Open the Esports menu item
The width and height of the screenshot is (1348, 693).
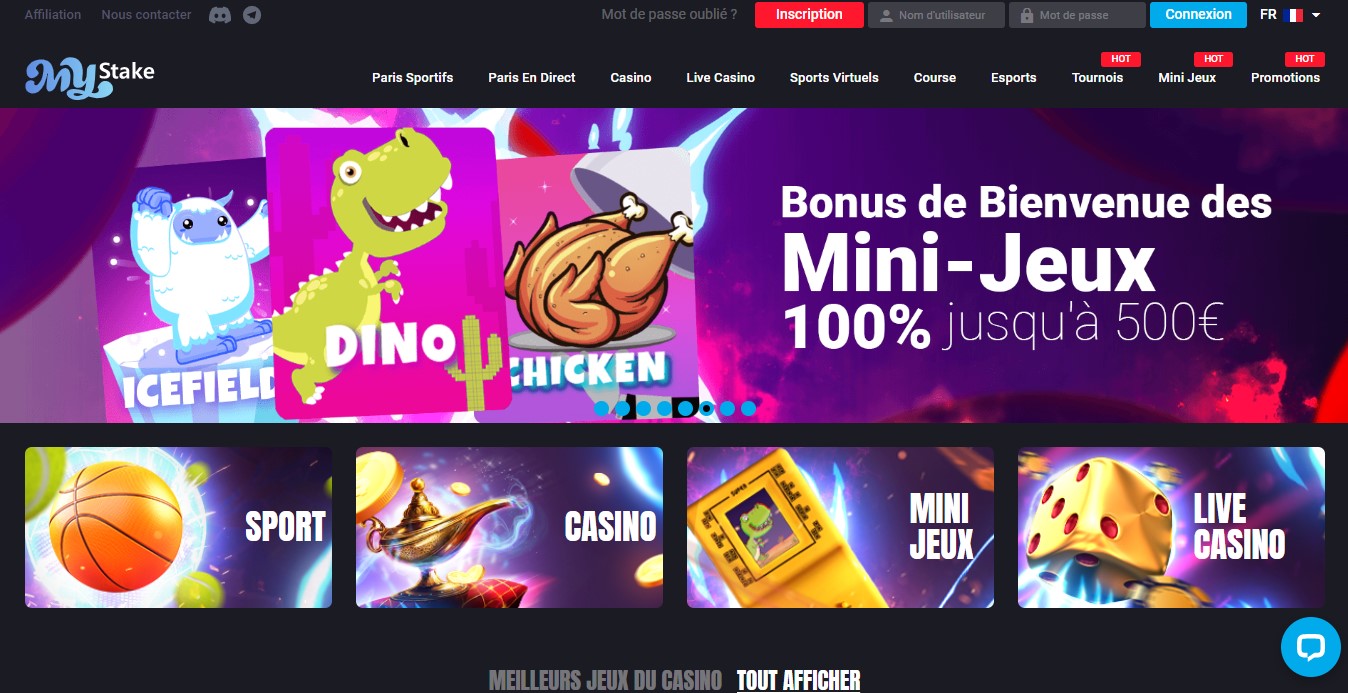tap(1013, 77)
